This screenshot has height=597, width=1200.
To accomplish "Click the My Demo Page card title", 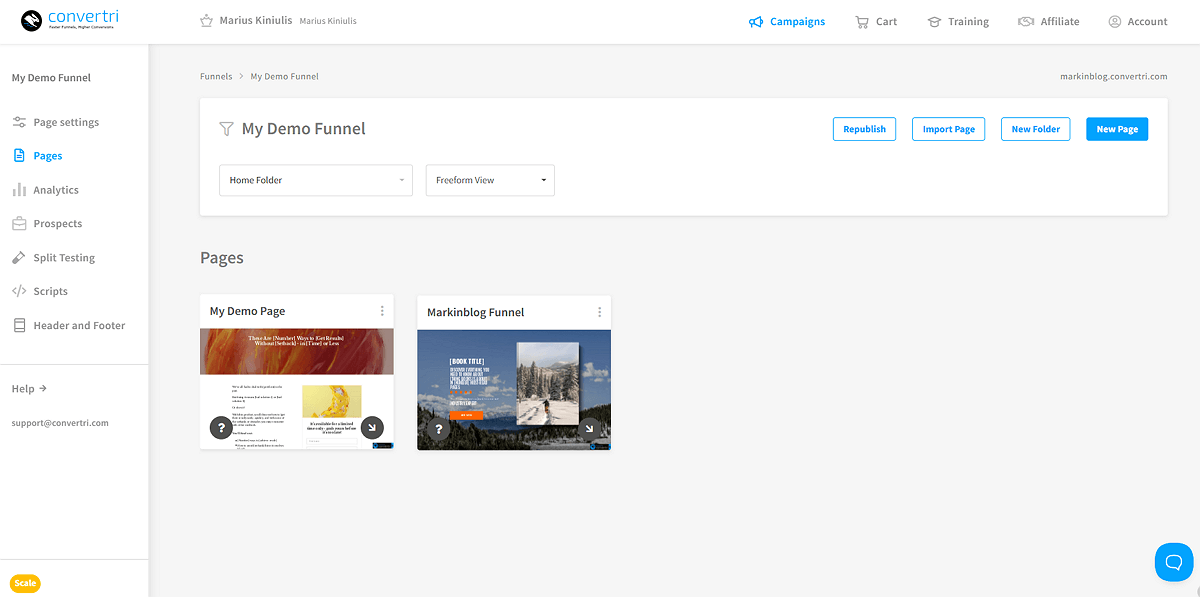I will click(x=247, y=311).
